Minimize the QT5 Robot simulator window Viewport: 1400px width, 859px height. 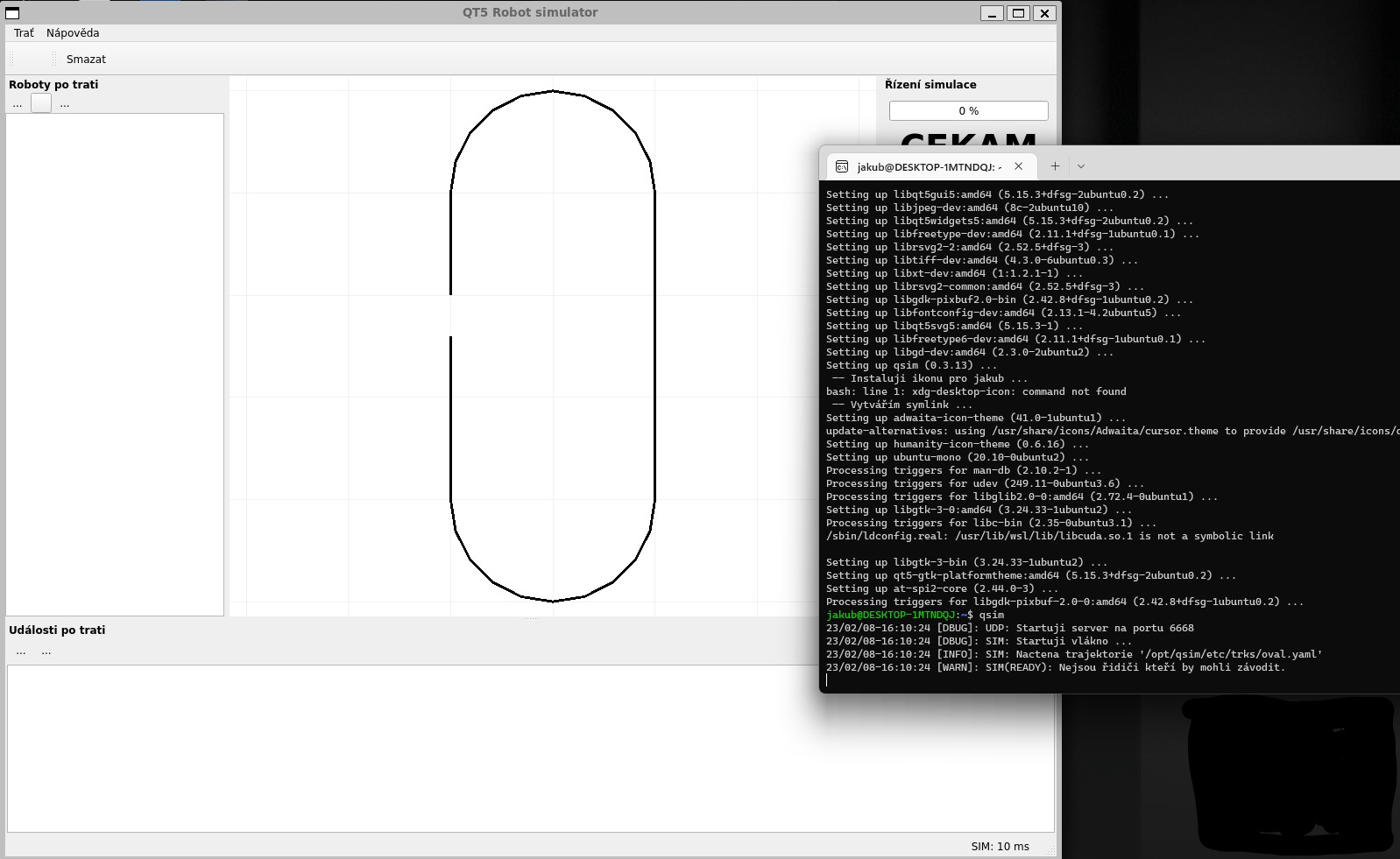[992, 13]
